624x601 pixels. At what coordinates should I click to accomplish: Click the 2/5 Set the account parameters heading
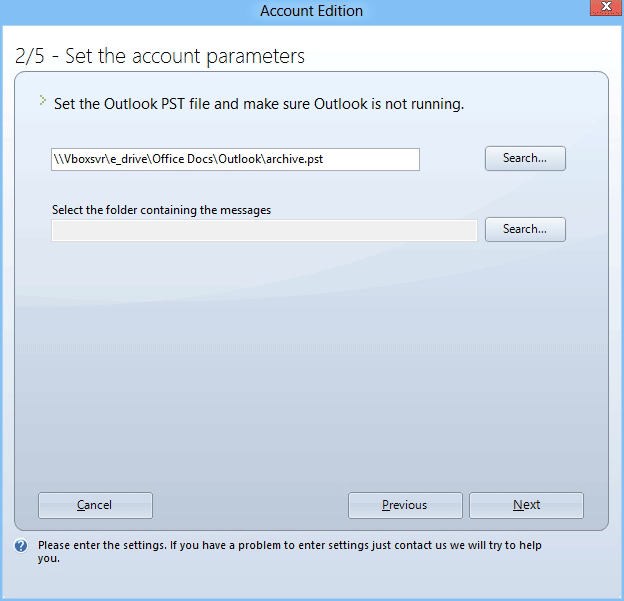[x=160, y=56]
